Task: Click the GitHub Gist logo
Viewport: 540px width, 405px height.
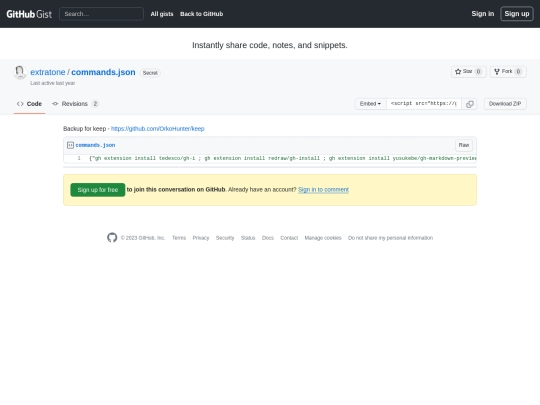Action: [x=29, y=14]
